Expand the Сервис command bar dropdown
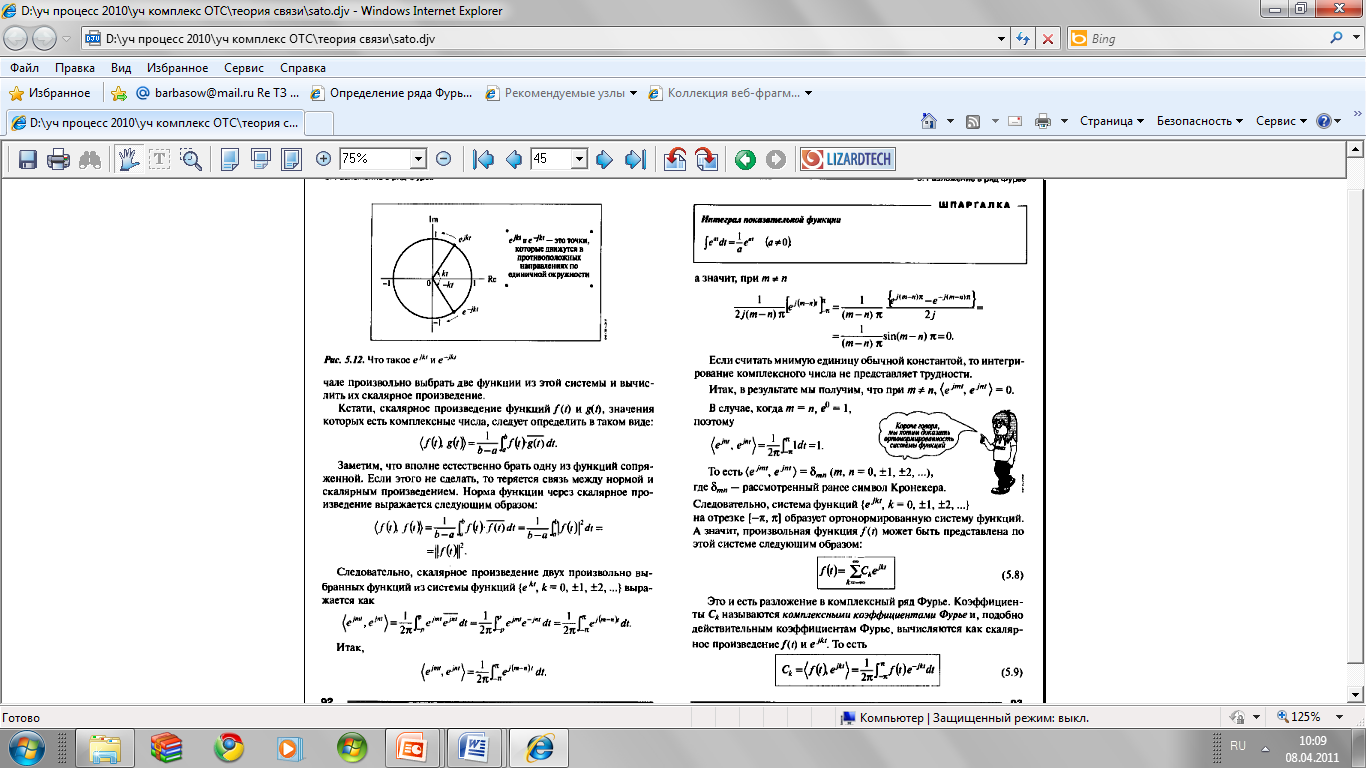The width and height of the screenshot is (1366, 768). (x=1281, y=121)
